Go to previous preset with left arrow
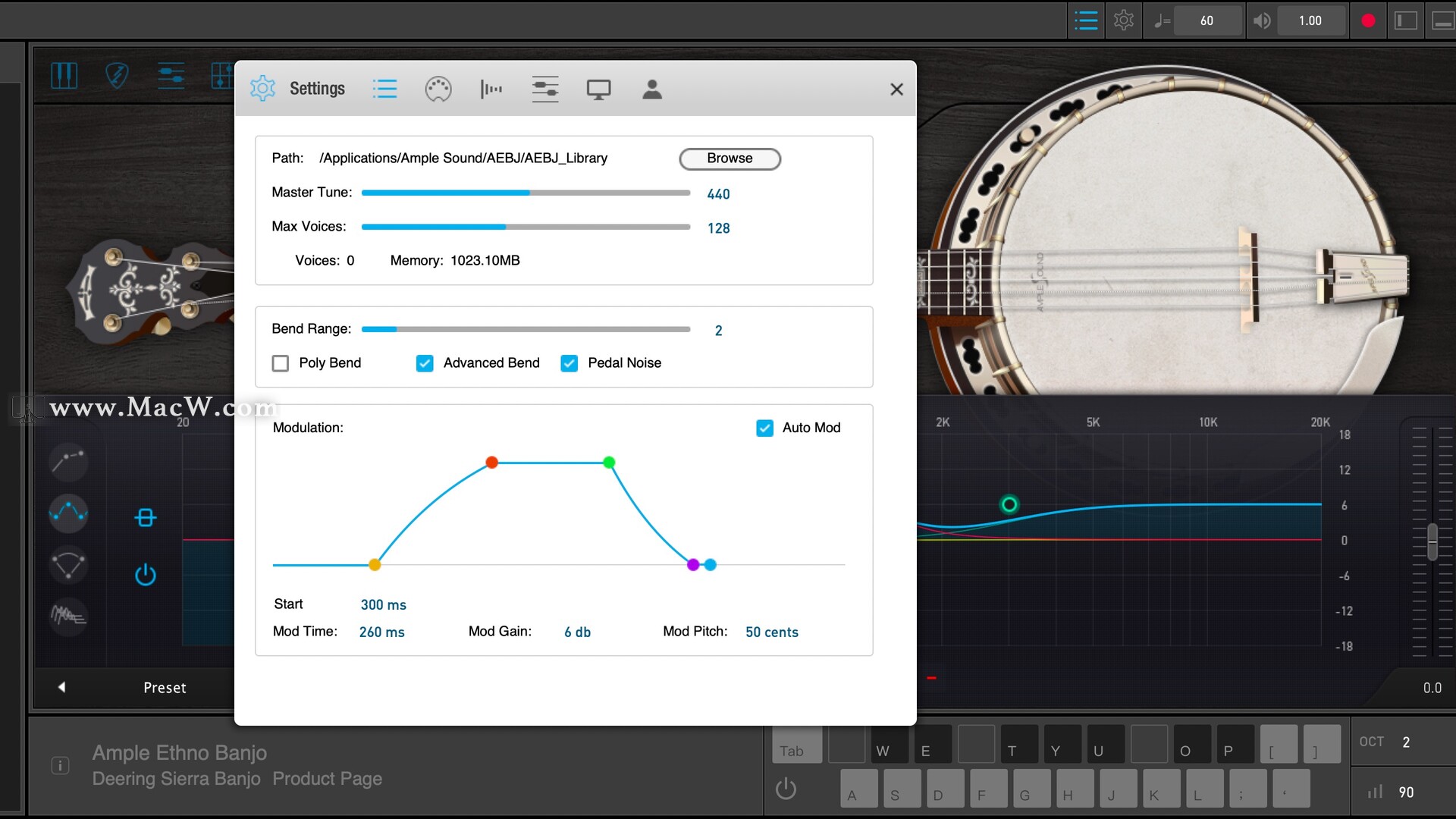Viewport: 1456px width, 819px height. 61,687
